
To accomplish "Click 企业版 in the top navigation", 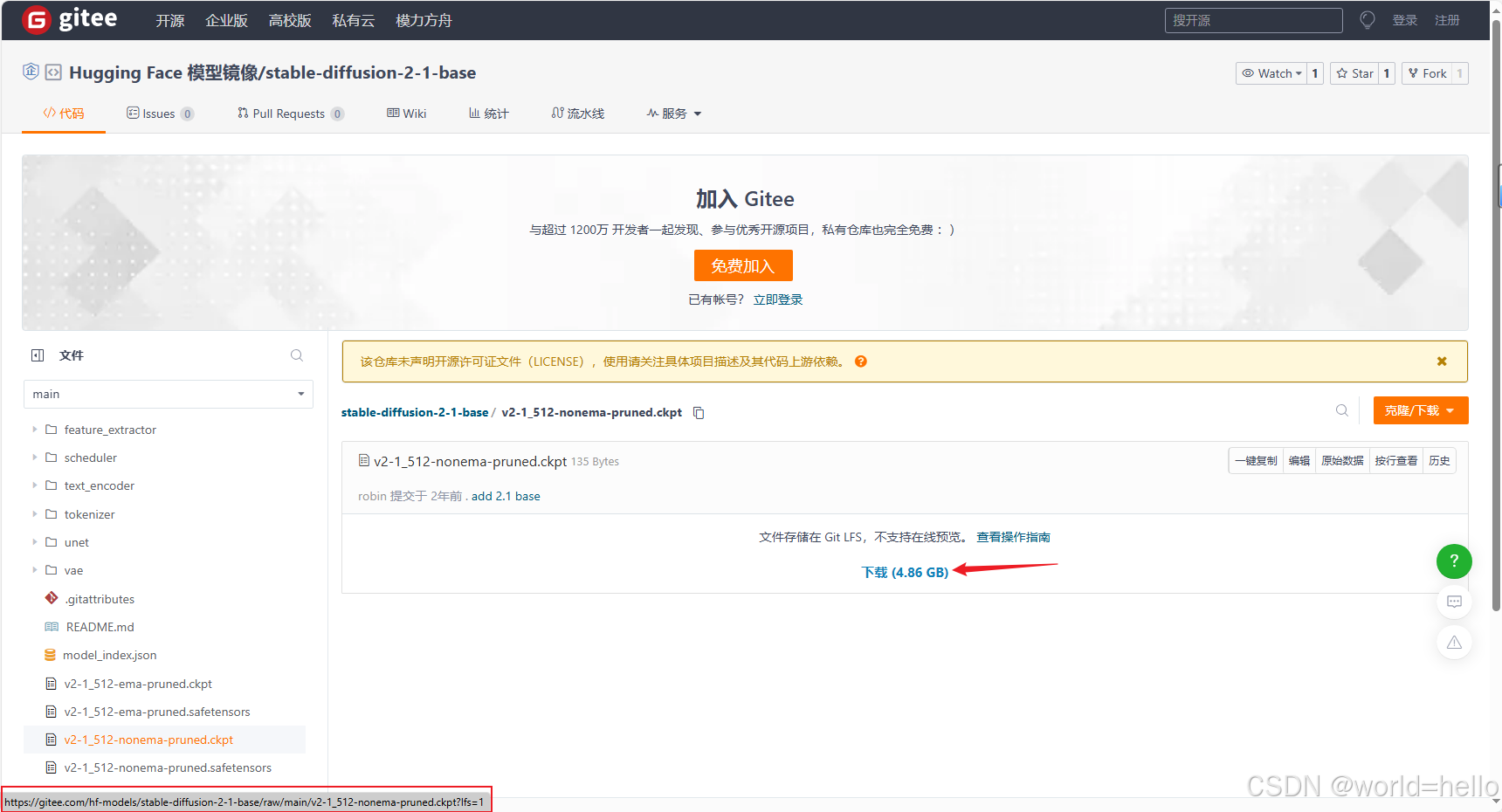I will [227, 20].
